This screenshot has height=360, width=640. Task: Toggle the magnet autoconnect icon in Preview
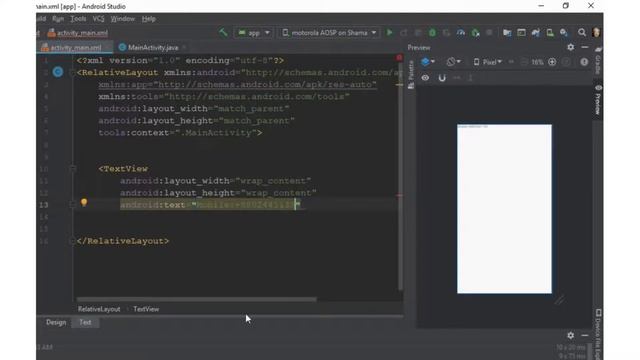pos(442,78)
